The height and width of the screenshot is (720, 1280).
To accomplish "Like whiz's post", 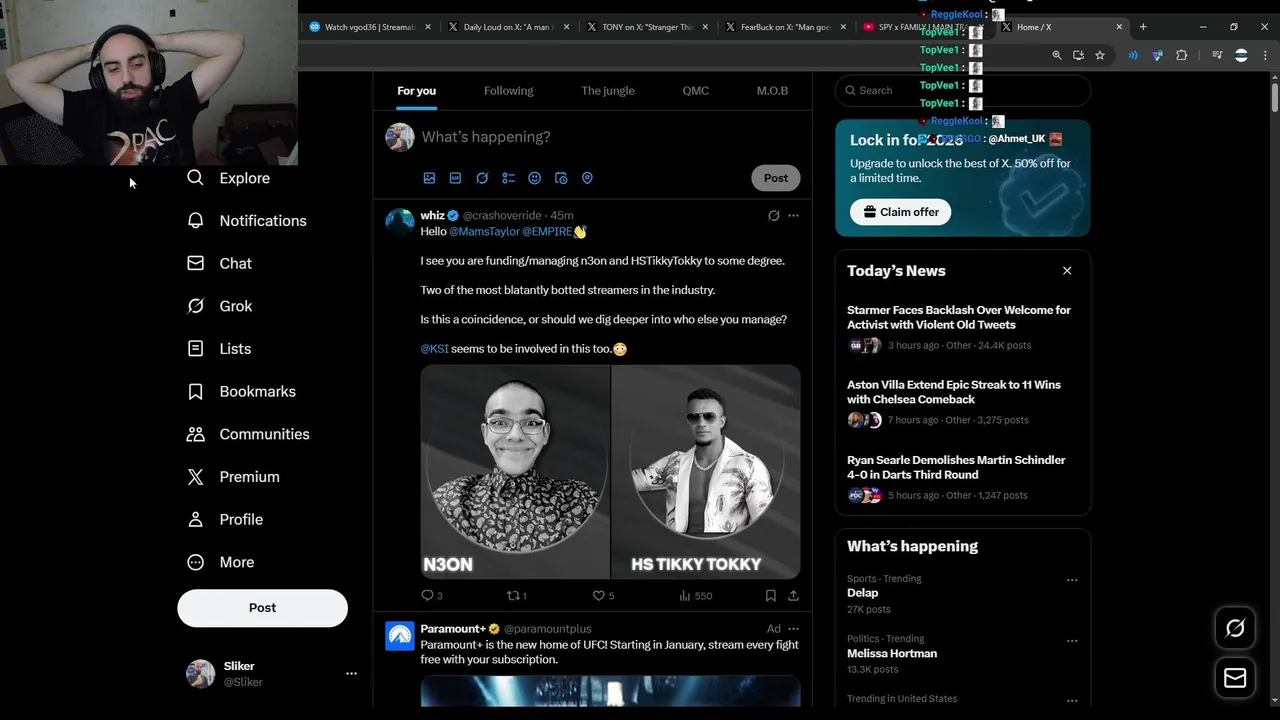I will [x=603, y=595].
